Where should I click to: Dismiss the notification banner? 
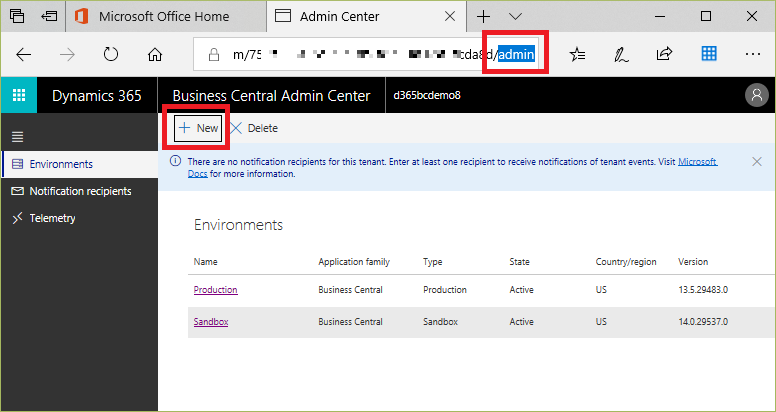tap(757, 161)
